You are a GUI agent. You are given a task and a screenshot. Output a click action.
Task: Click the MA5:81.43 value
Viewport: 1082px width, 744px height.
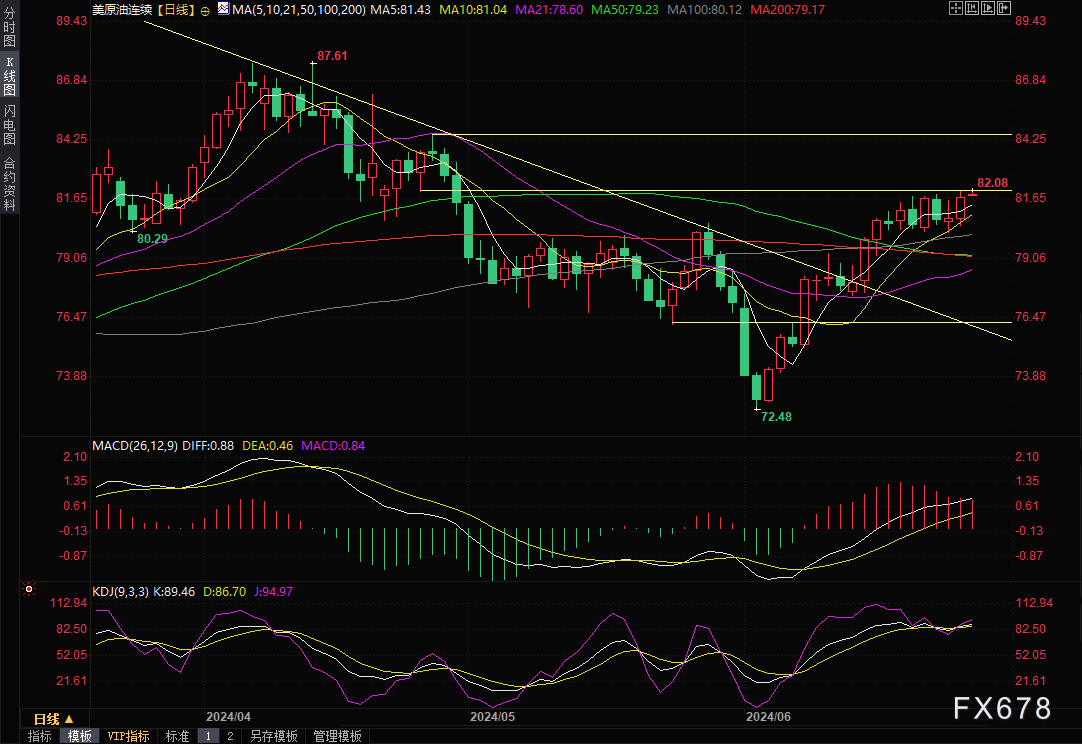pos(400,10)
